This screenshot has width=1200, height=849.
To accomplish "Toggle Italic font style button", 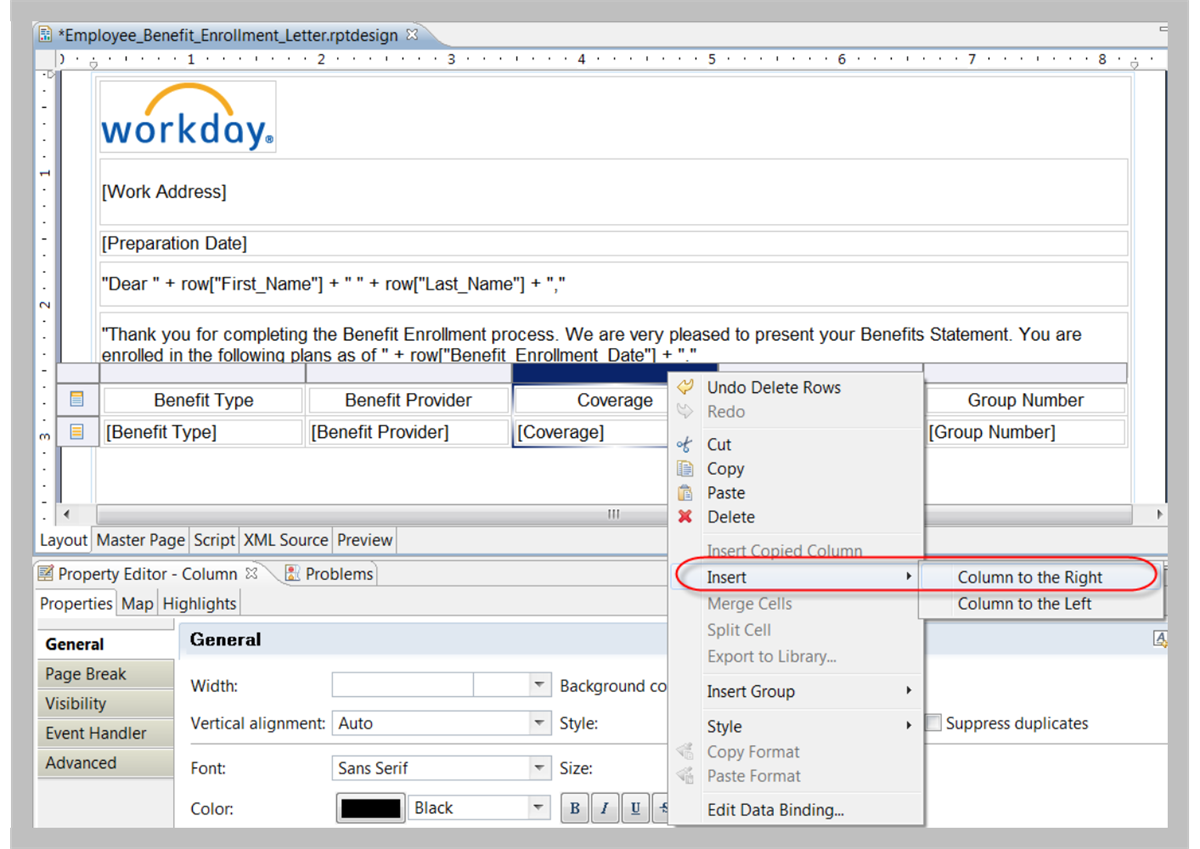I will coord(604,808).
